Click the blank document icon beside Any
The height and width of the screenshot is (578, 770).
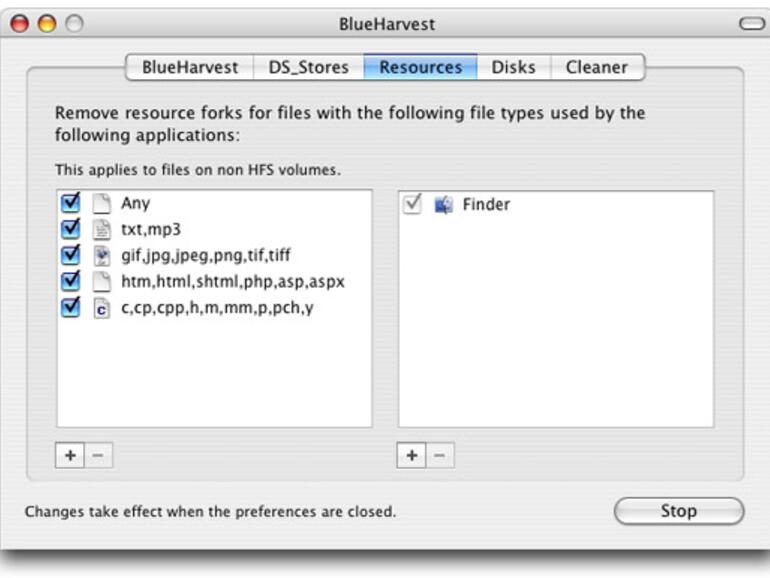pos(101,203)
